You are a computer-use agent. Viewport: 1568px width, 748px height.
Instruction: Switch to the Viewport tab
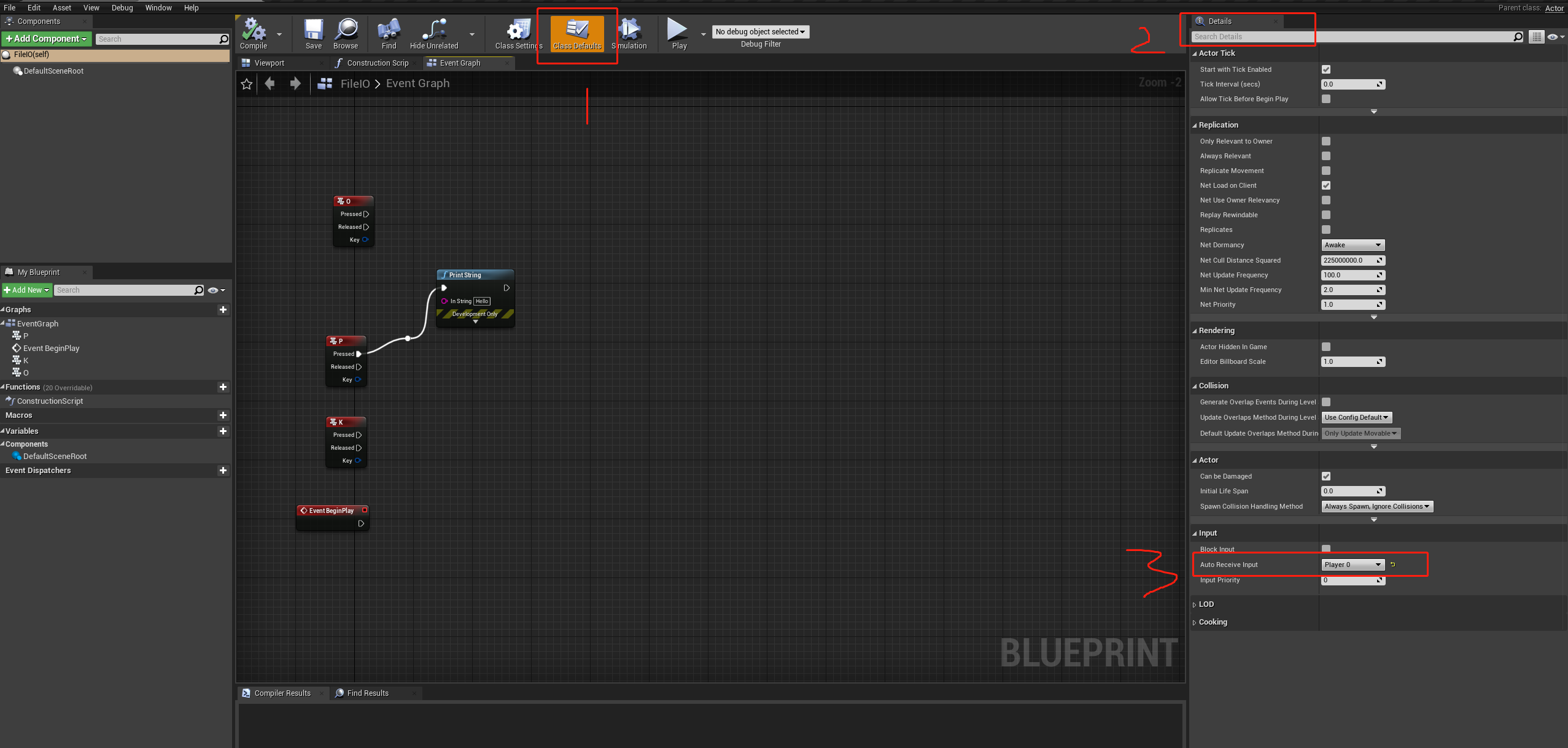tap(270, 63)
